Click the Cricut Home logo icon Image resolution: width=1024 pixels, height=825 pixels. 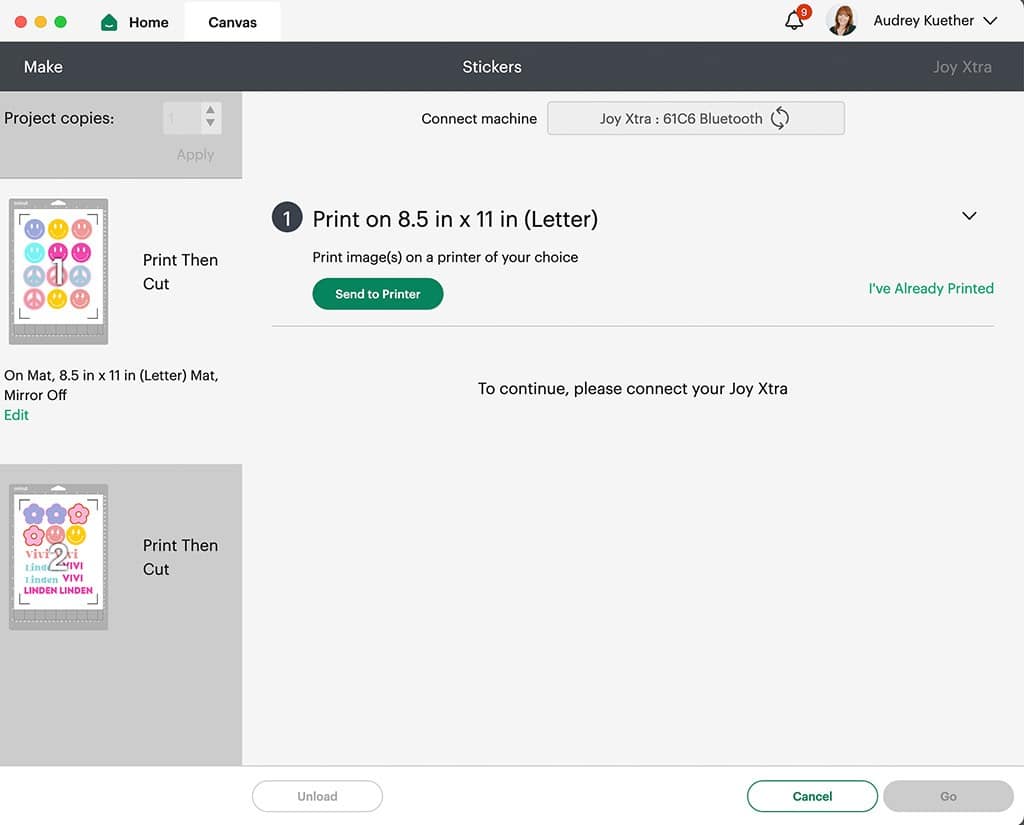point(109,22)
